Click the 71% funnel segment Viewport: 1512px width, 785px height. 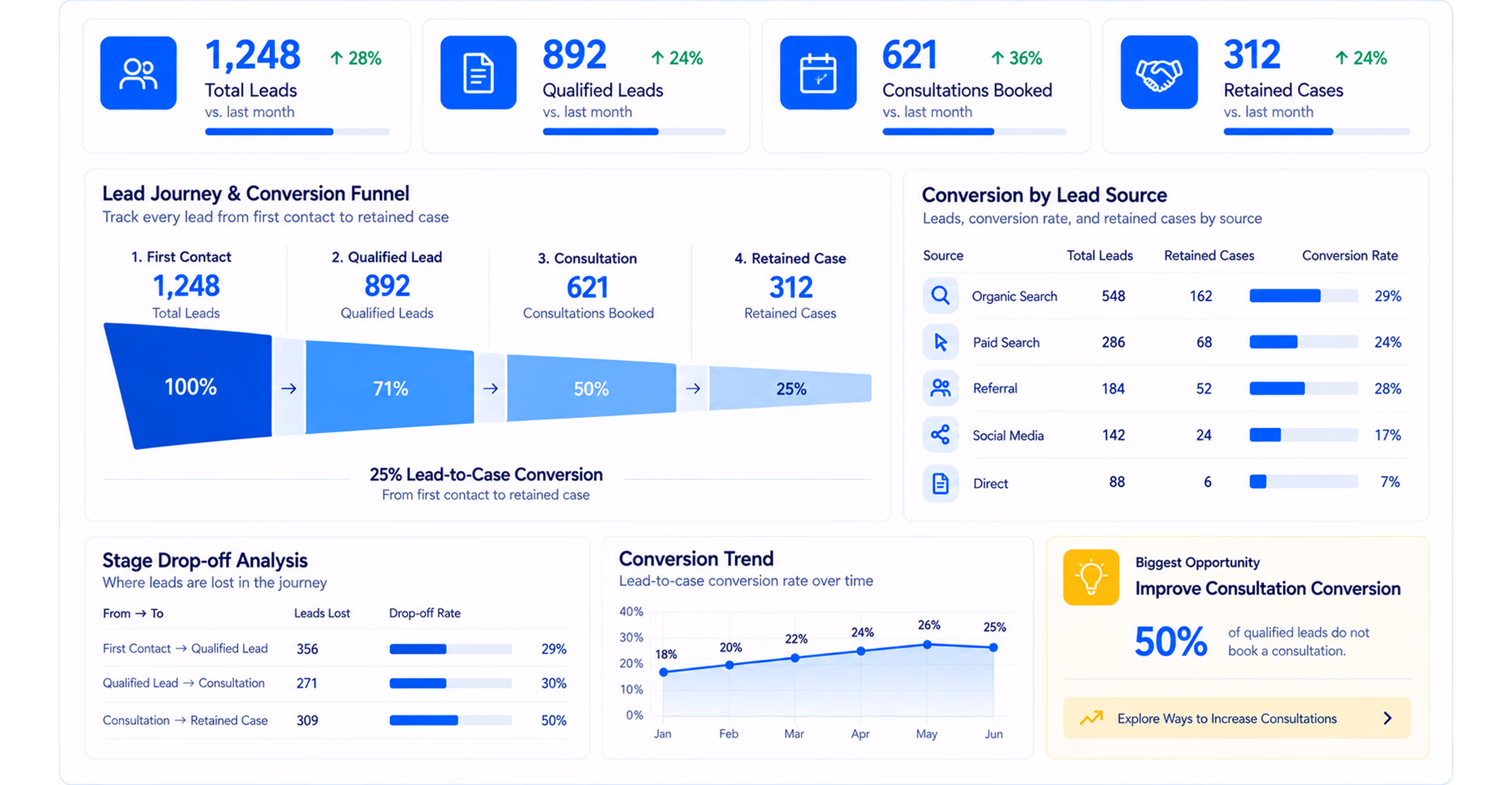[390, 388]
